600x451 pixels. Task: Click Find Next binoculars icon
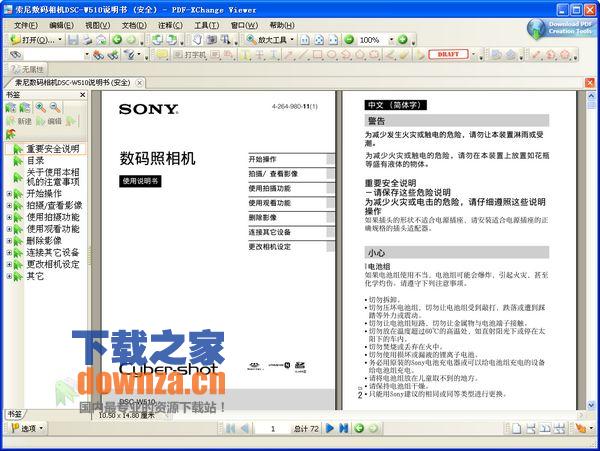(113, 55)
